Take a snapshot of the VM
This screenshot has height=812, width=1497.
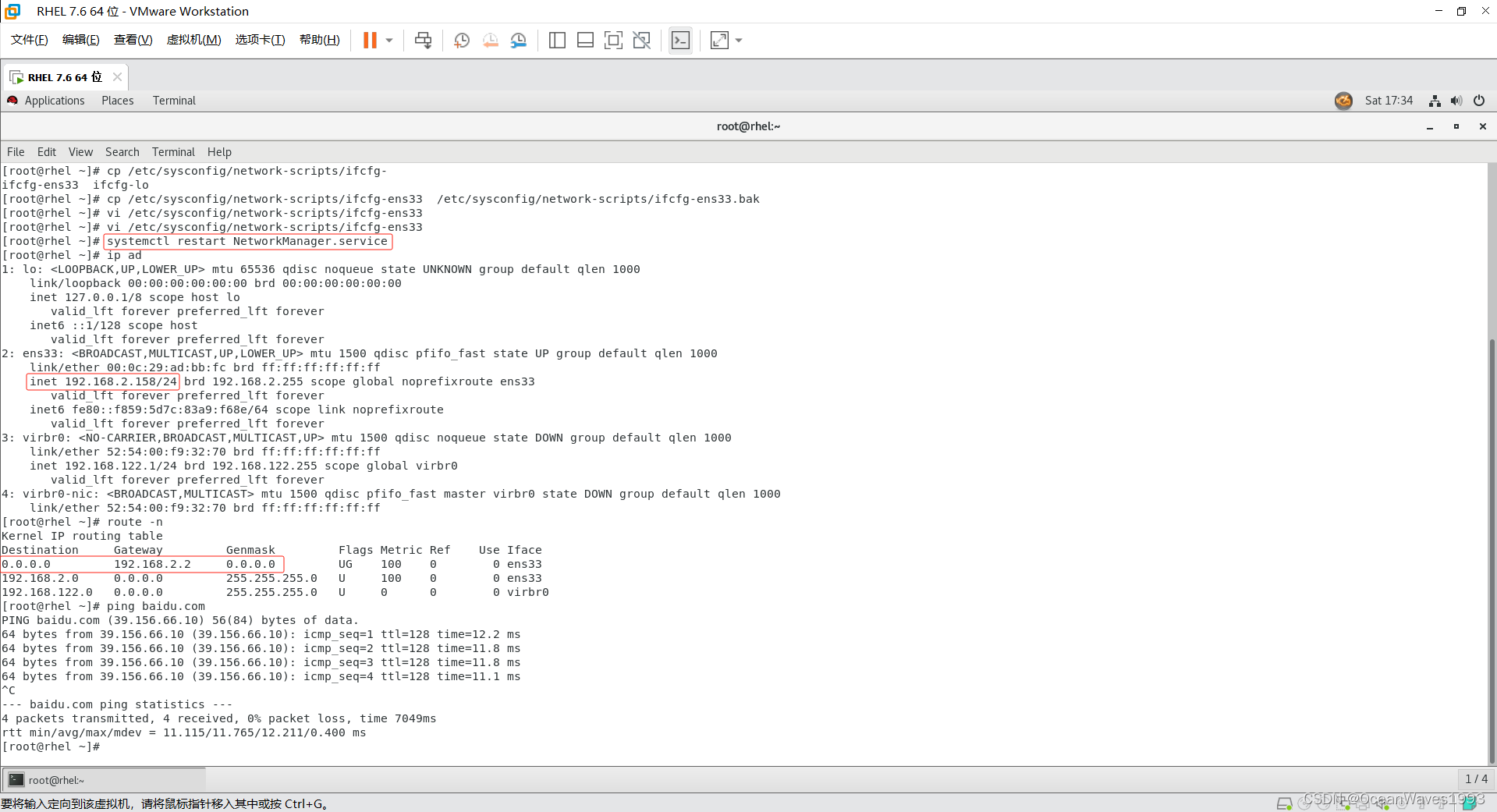pyautogui.click(x=462, y=40)
